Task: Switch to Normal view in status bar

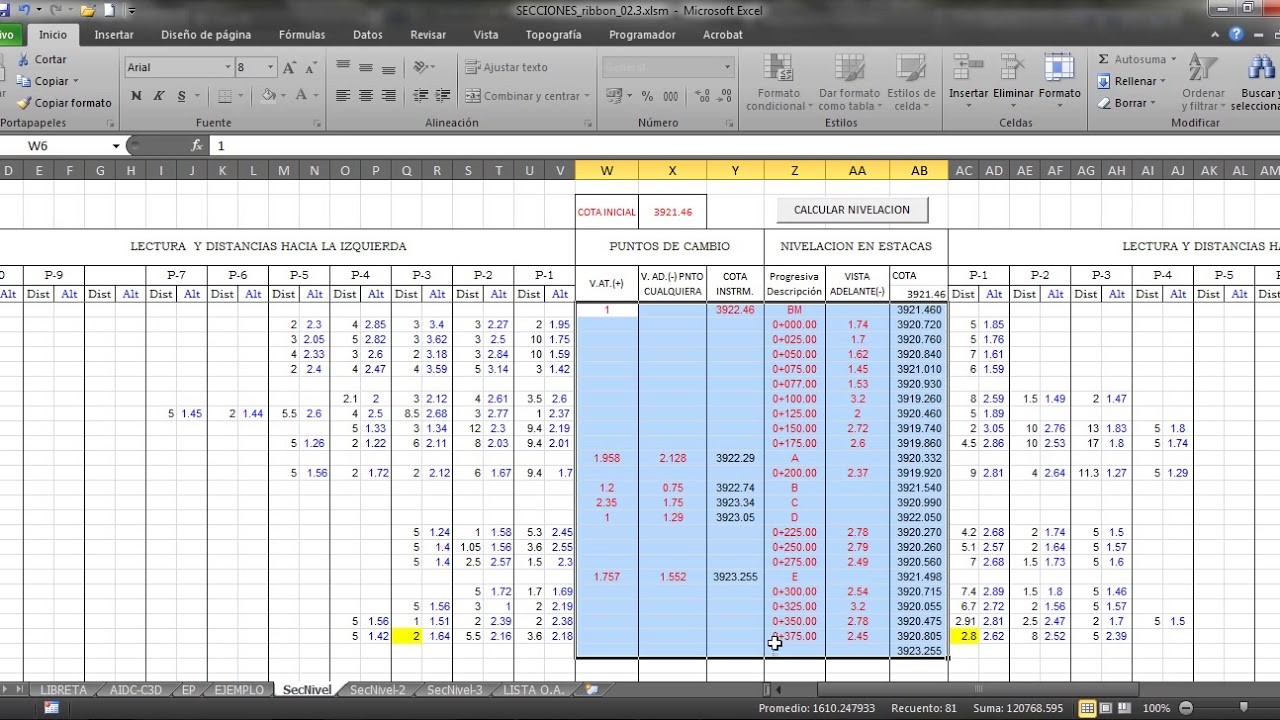Action: tap(1086, 708)
